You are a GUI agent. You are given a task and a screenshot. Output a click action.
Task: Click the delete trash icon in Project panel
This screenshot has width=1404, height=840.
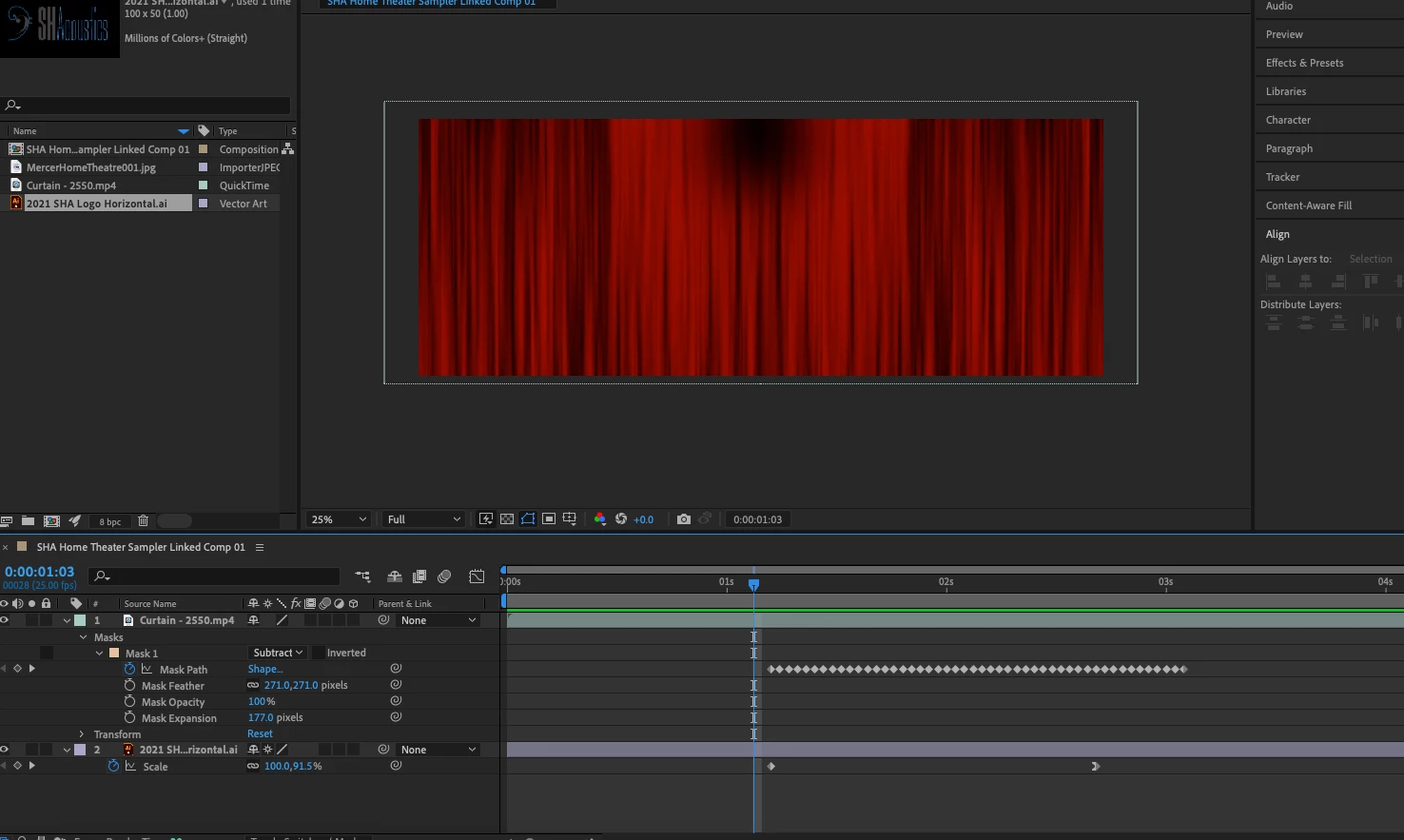point(143,521)
